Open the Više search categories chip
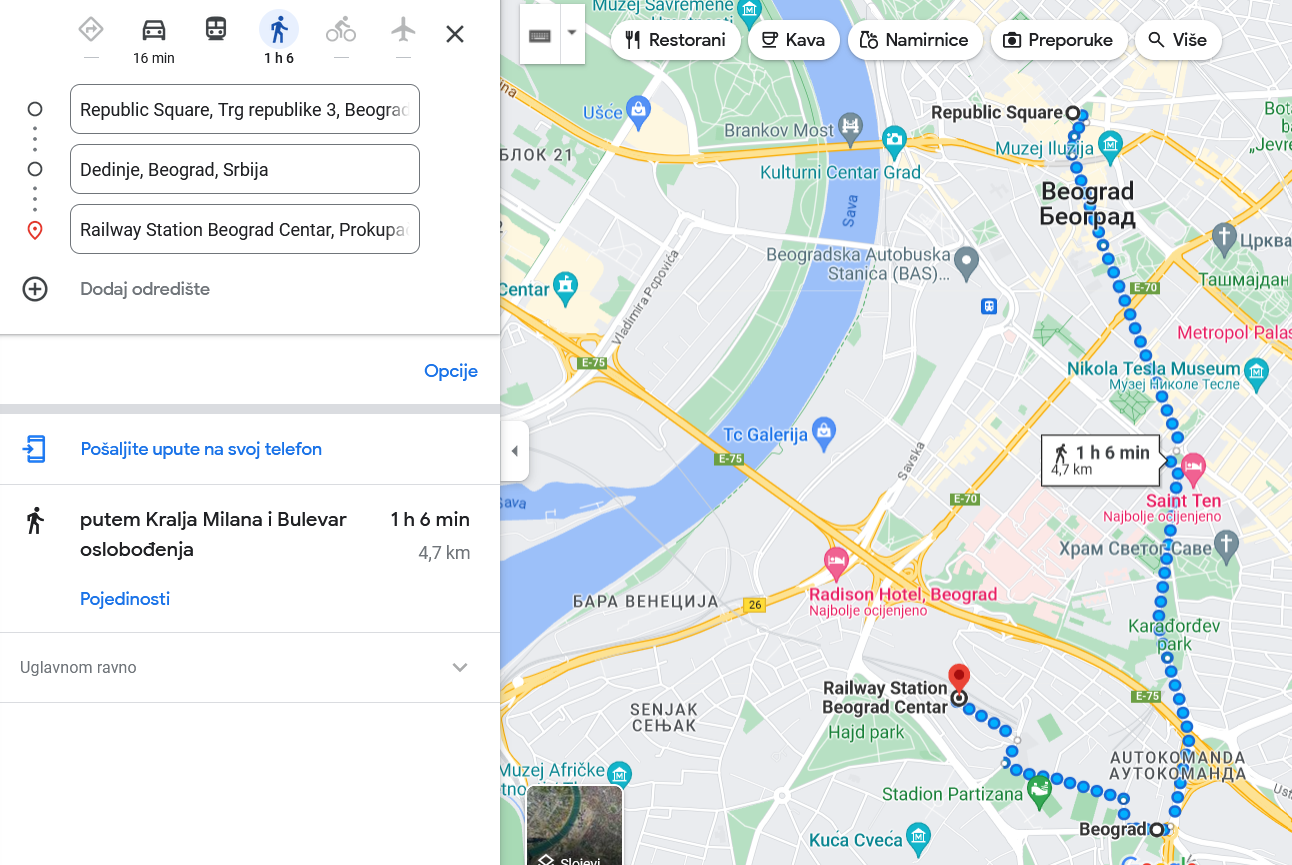This screenshot has height=865, width=1292. (1178, 40)
